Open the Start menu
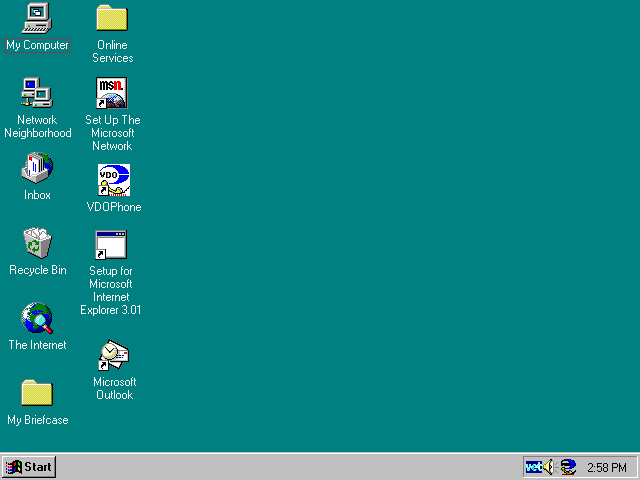The image size is (640, 480). tap(29, 467)
